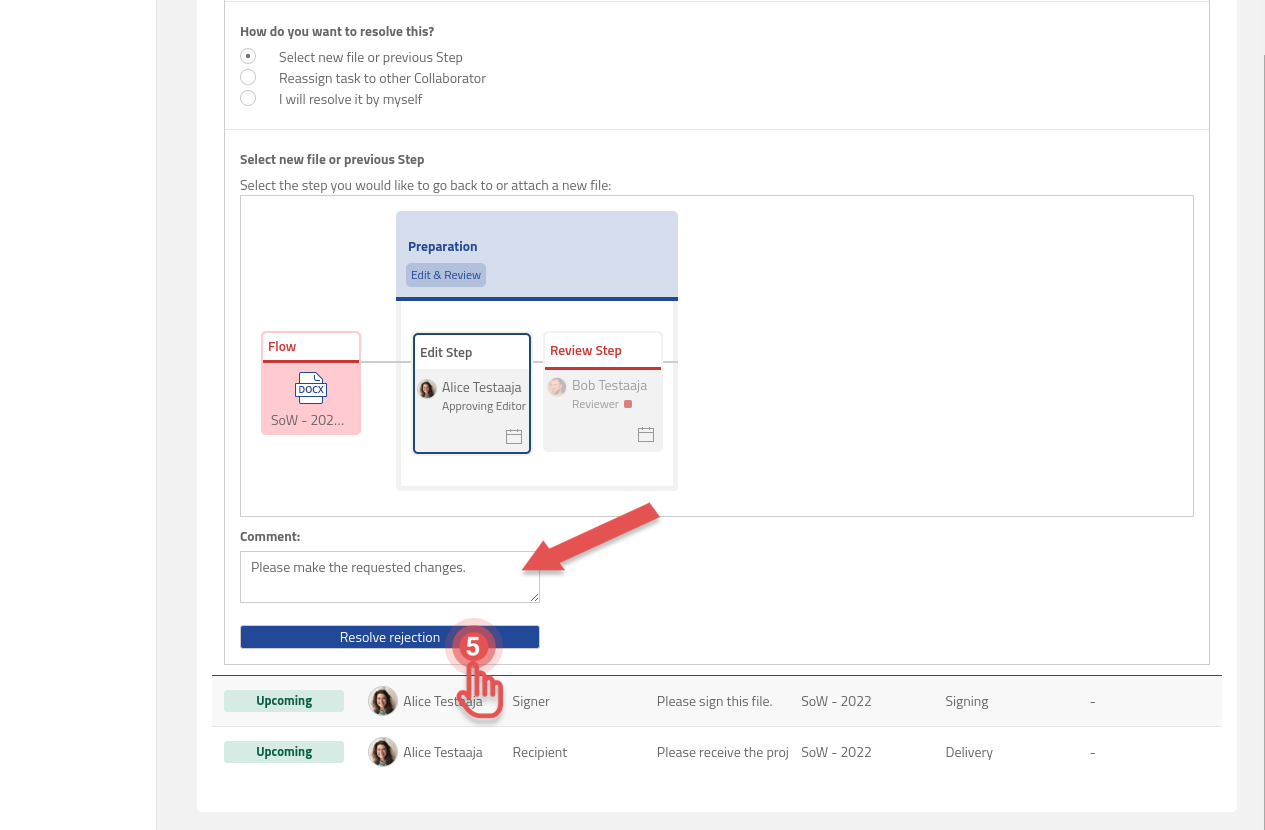Click the Edit & Review tag
This screenshot has height=830, width=1265.
point(446,275)
